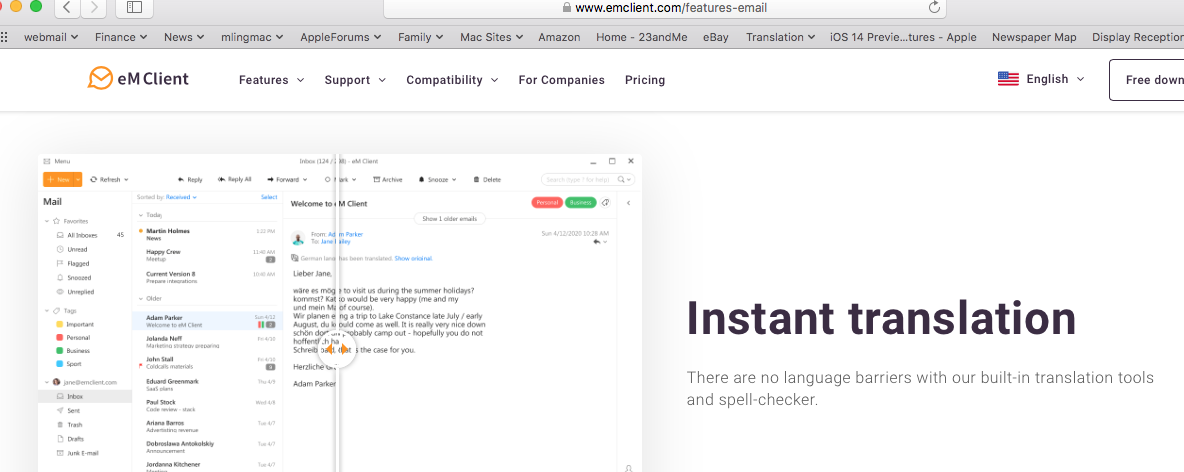The width and height of the screenshot is (1184, 472).
Task: Open the English language selector
Action: coord(1041,79)
